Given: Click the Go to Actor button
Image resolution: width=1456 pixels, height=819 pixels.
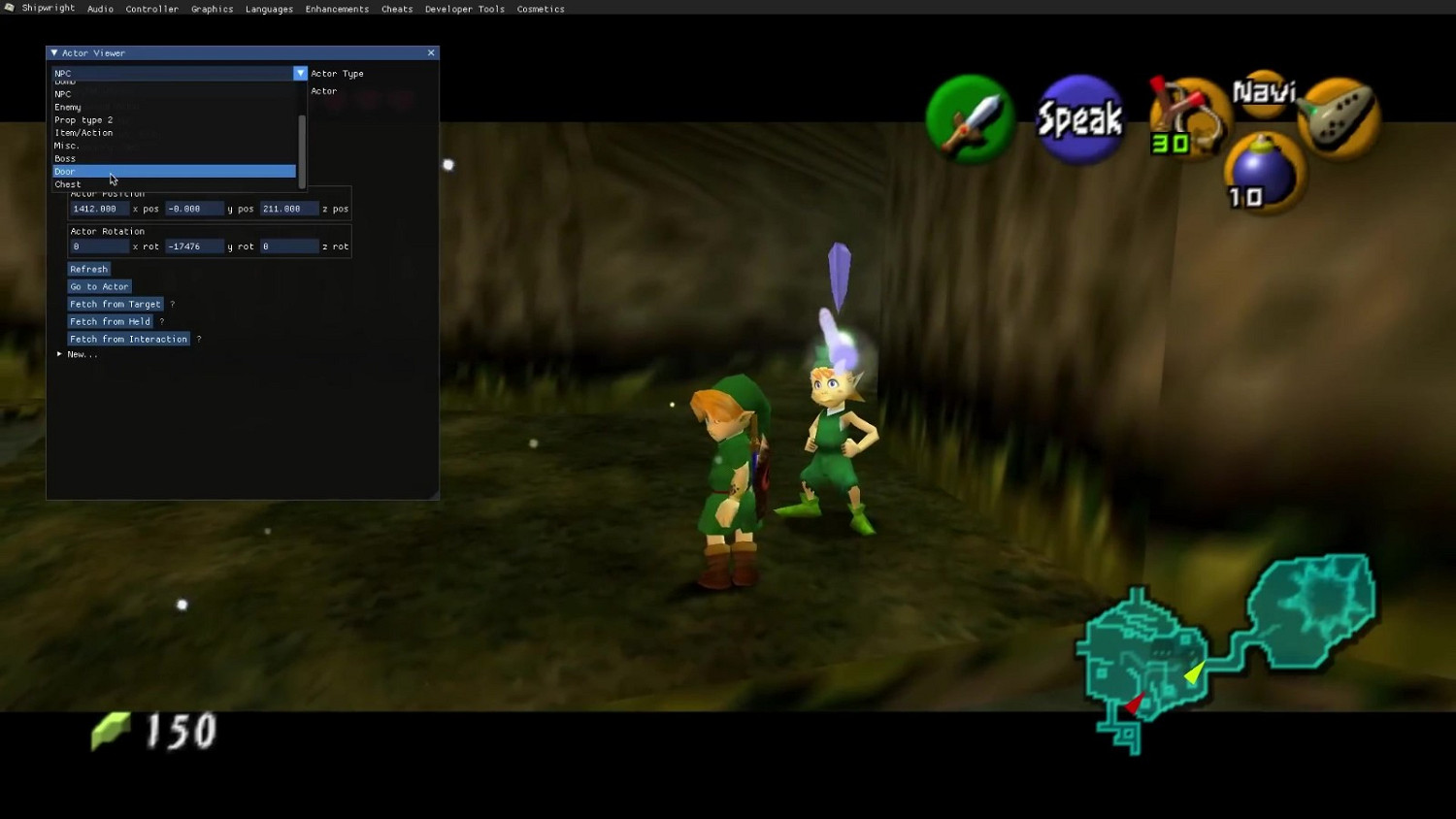Looking at the screenshot, I should pos(99,287).
